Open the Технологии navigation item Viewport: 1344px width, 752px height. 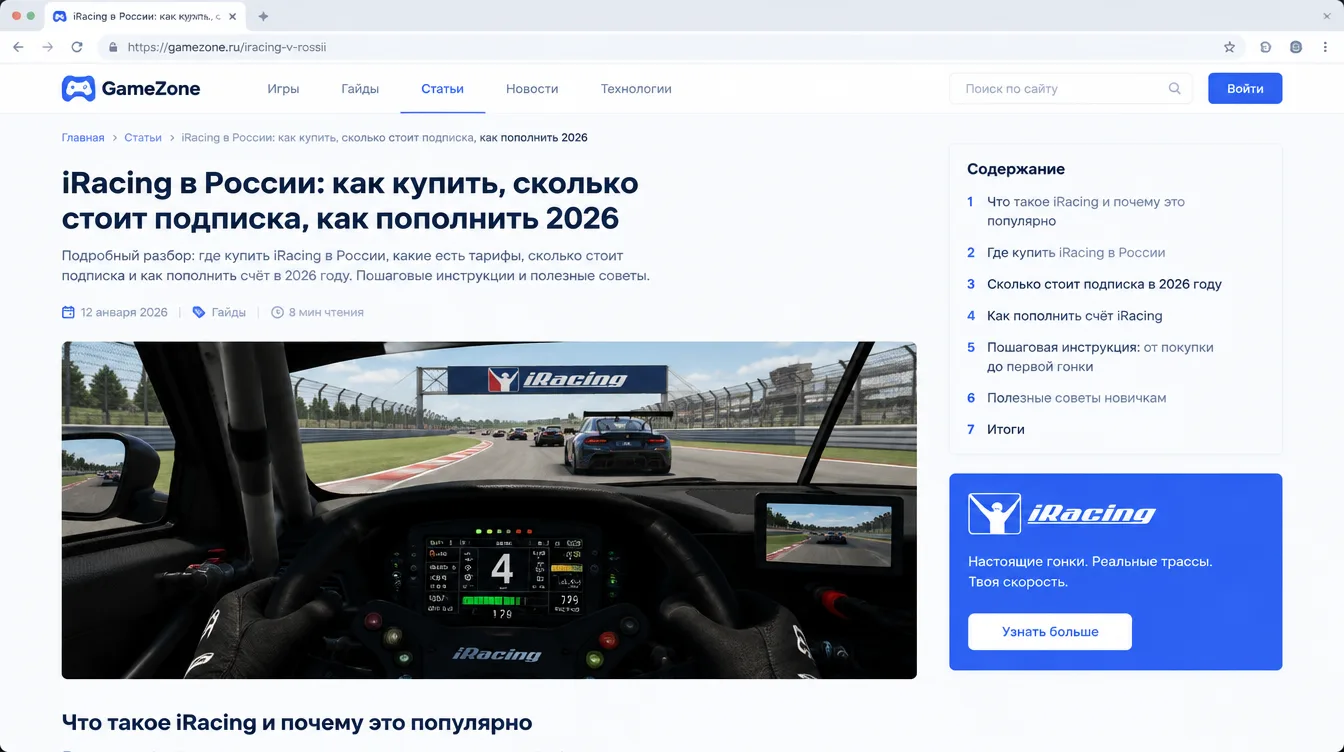pyautogui.click(x=636, y=89)
